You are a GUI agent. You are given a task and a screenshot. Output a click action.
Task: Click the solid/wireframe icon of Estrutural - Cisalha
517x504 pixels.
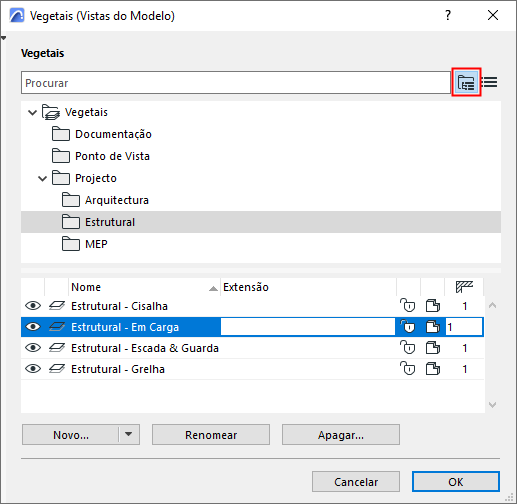(x=433, y=306)
